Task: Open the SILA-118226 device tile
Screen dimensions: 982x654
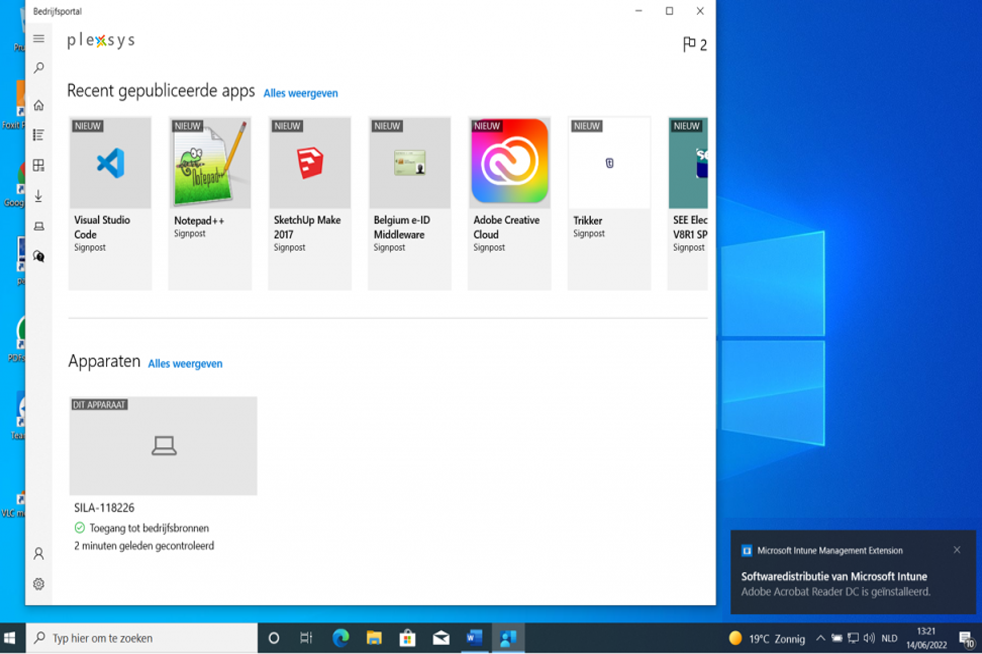Action: 163,446
